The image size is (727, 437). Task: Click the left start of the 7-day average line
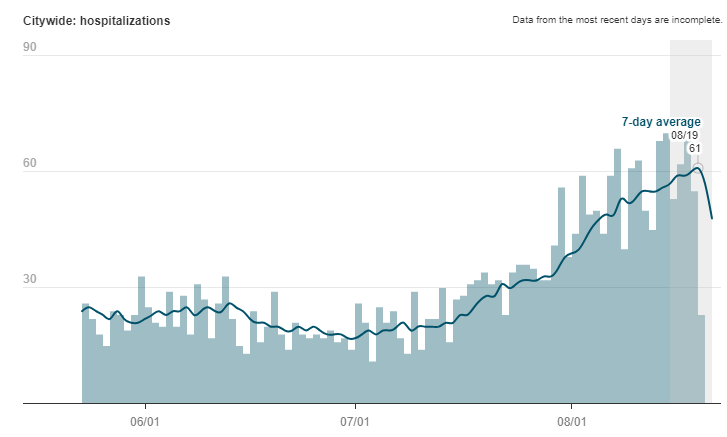tap(83, 311)
